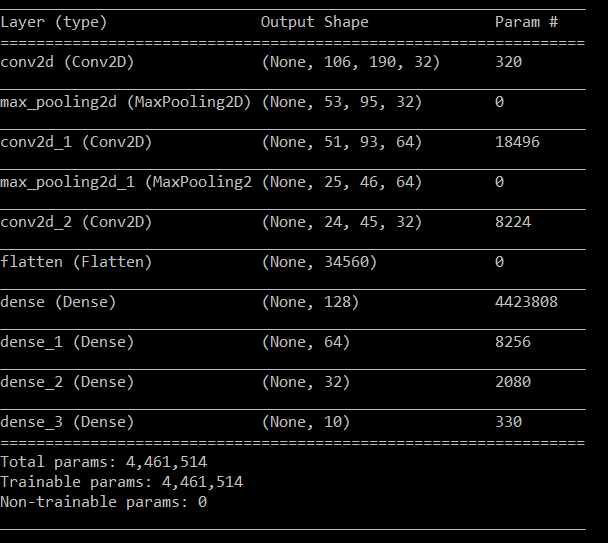Click the flatten (Flatten) layer name
The width and height of the screenshot is (608, 543).
76,262
